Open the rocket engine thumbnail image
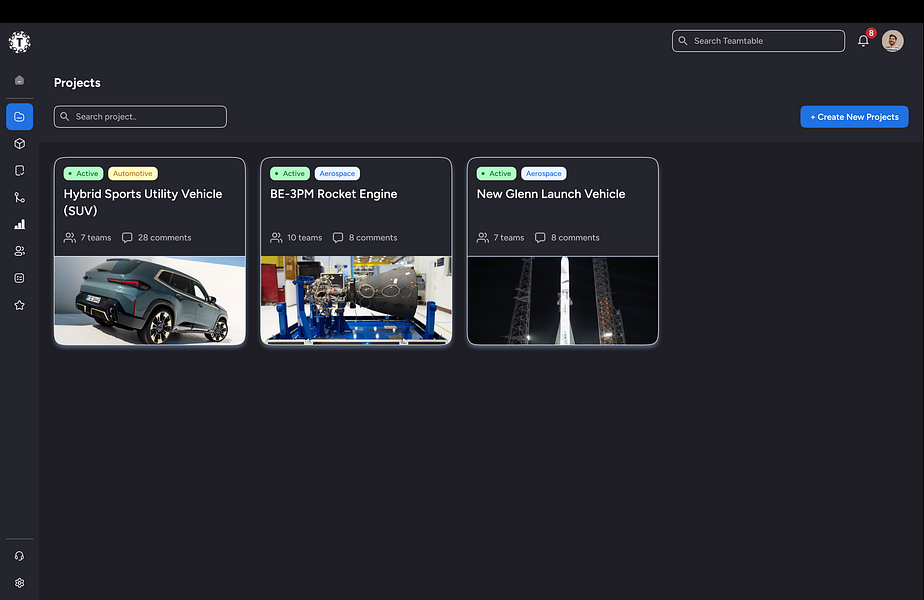Image resolution: width=924 pixels, height=600 pixels. (356, 300)
